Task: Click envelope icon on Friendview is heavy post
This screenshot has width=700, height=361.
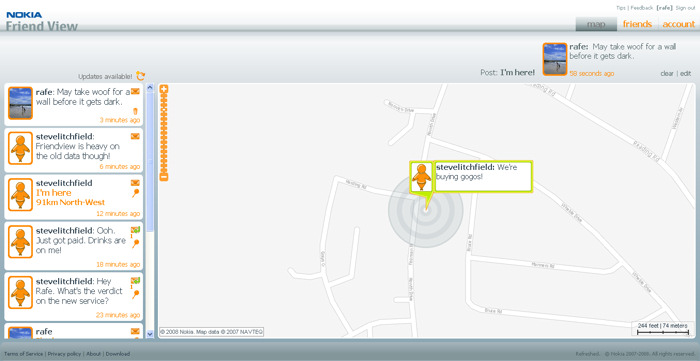Action: point(135,136)
